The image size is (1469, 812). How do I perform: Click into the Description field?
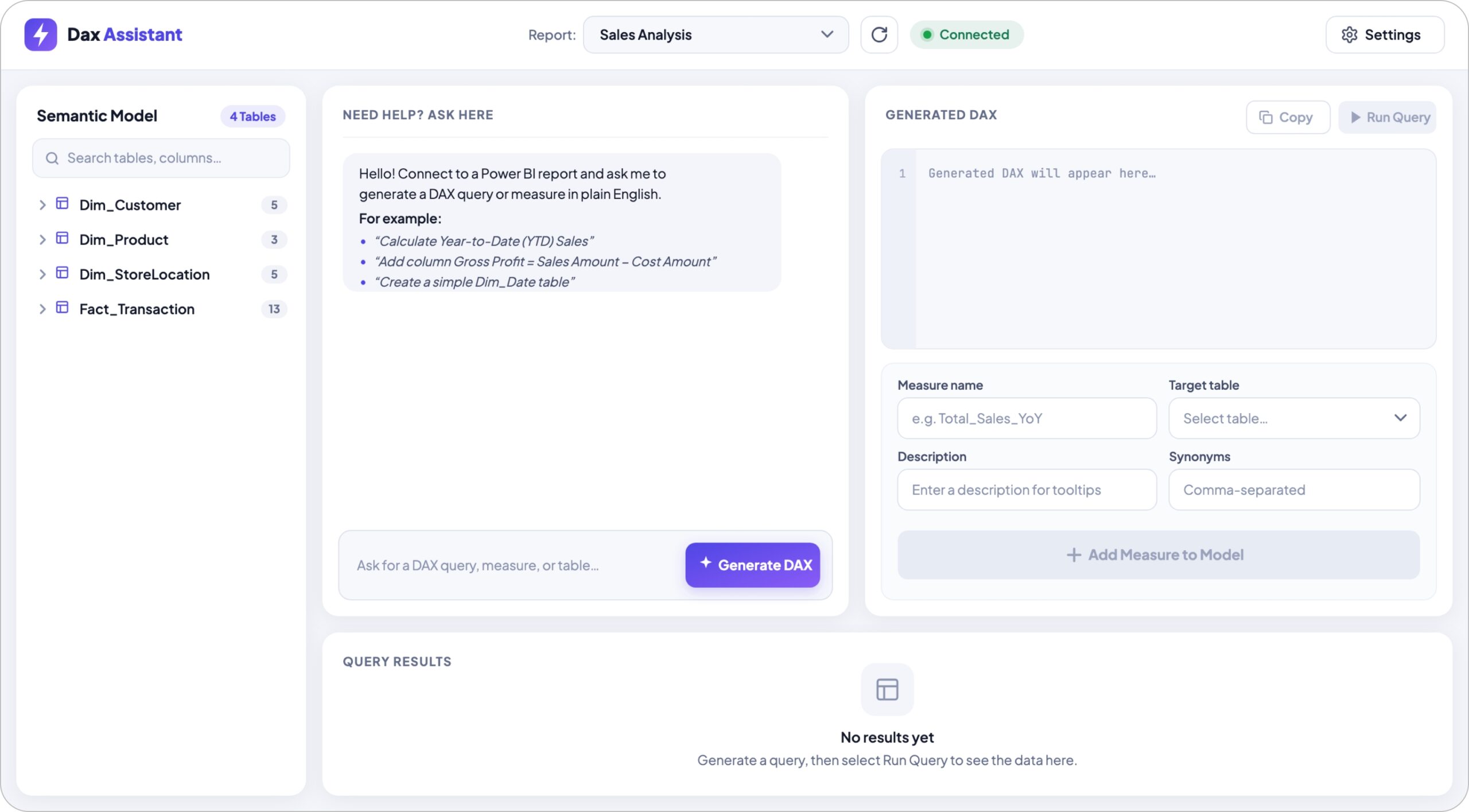[x=1027, y=489]
